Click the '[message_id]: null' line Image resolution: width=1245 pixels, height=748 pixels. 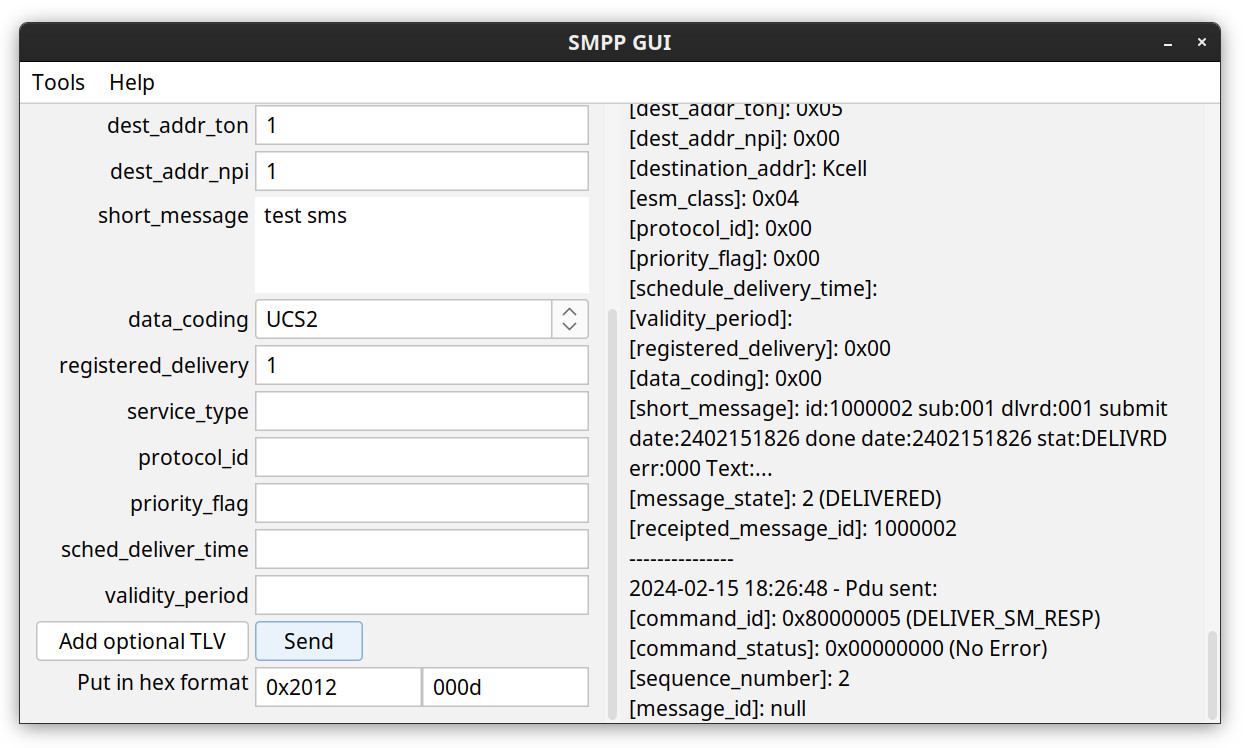(717, 708)
